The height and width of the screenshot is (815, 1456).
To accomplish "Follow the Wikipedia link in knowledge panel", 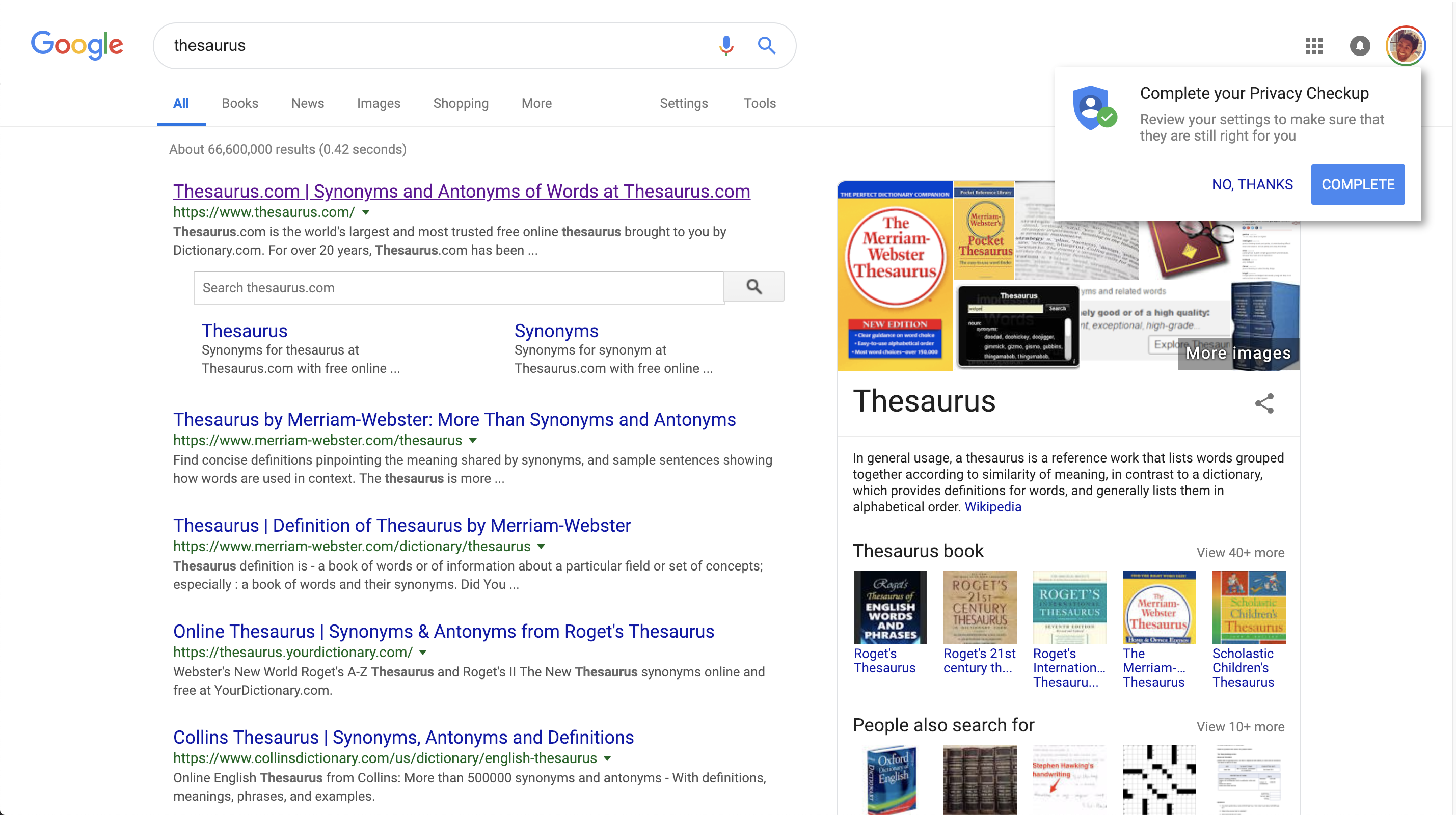I will click(992, 507).
